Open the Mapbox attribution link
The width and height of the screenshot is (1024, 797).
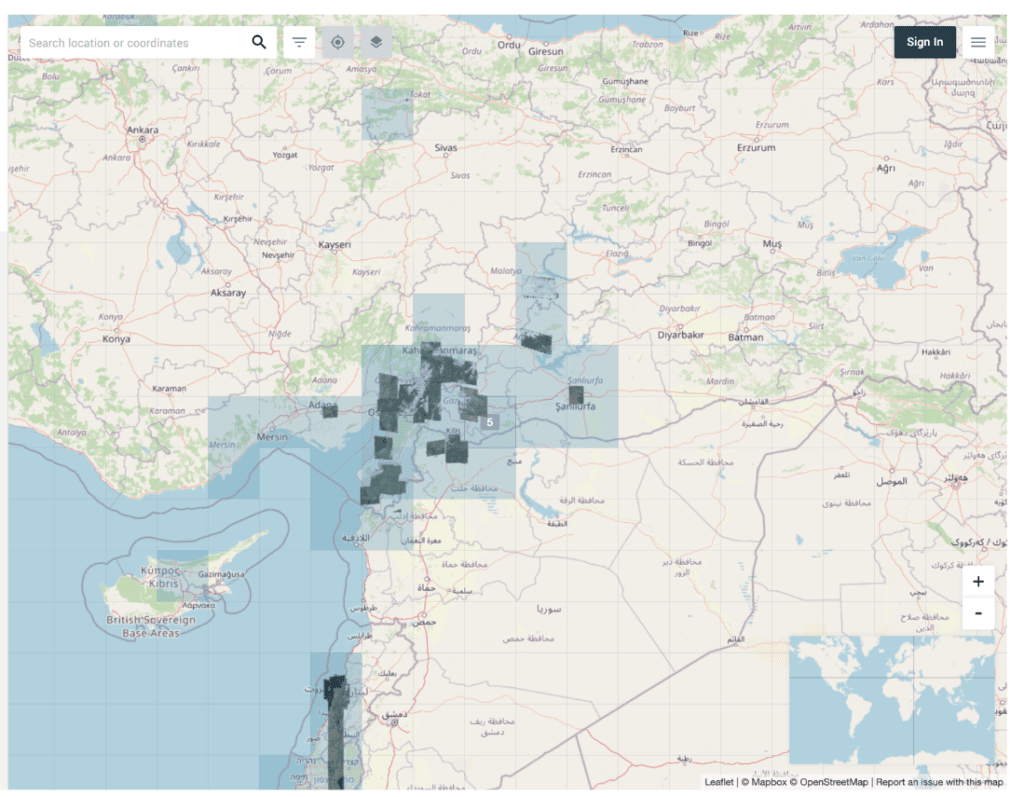click(768, 782)
